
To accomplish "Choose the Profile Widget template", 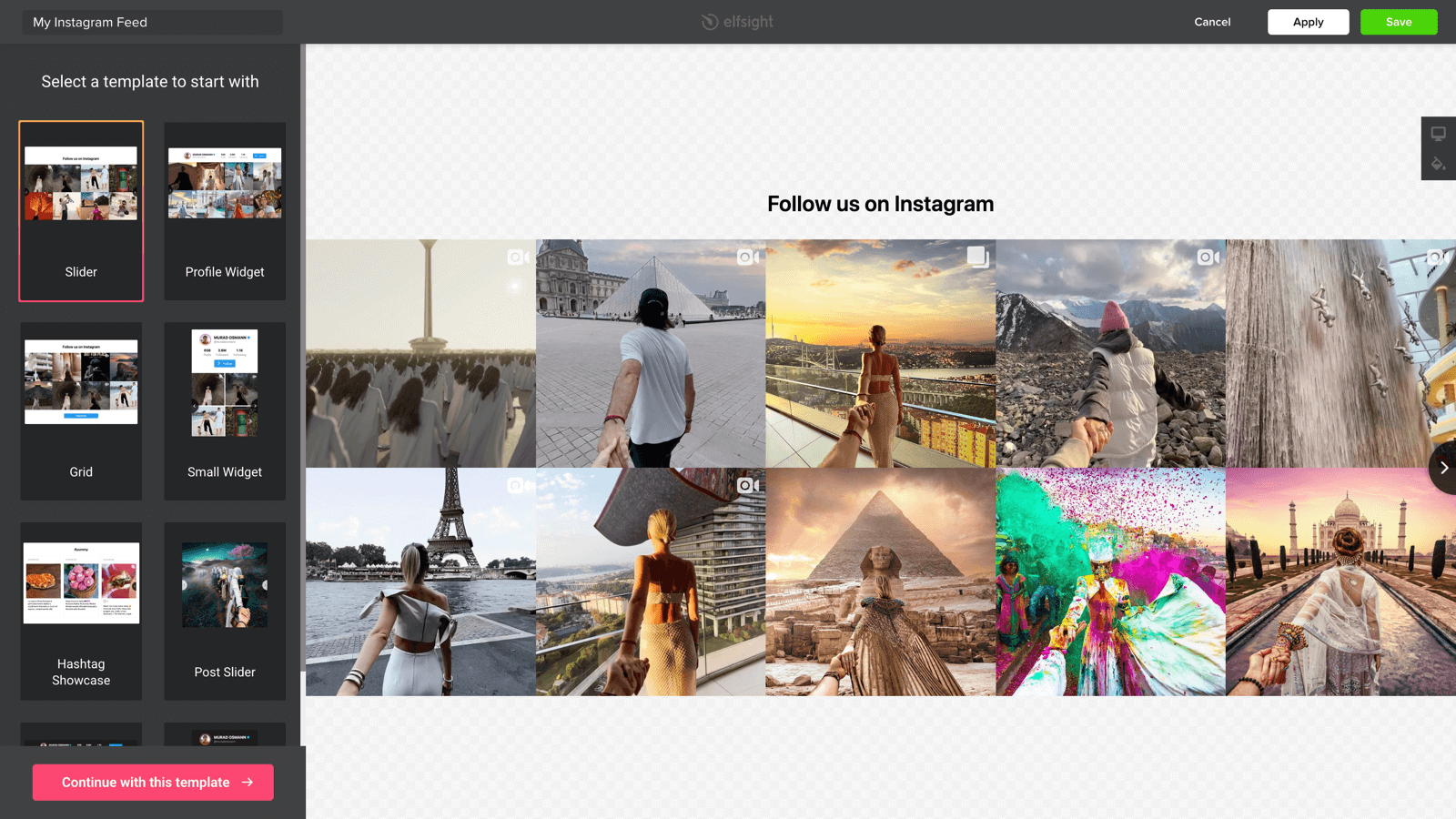I will (x=225, y=211).
